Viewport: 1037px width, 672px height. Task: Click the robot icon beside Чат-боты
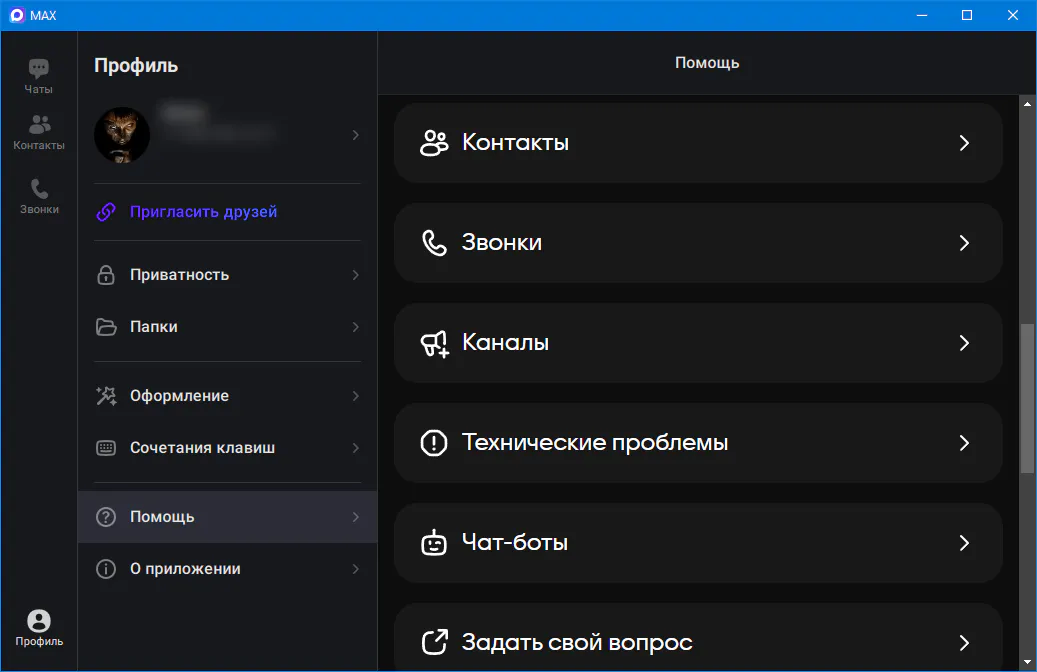coord(434,543)
